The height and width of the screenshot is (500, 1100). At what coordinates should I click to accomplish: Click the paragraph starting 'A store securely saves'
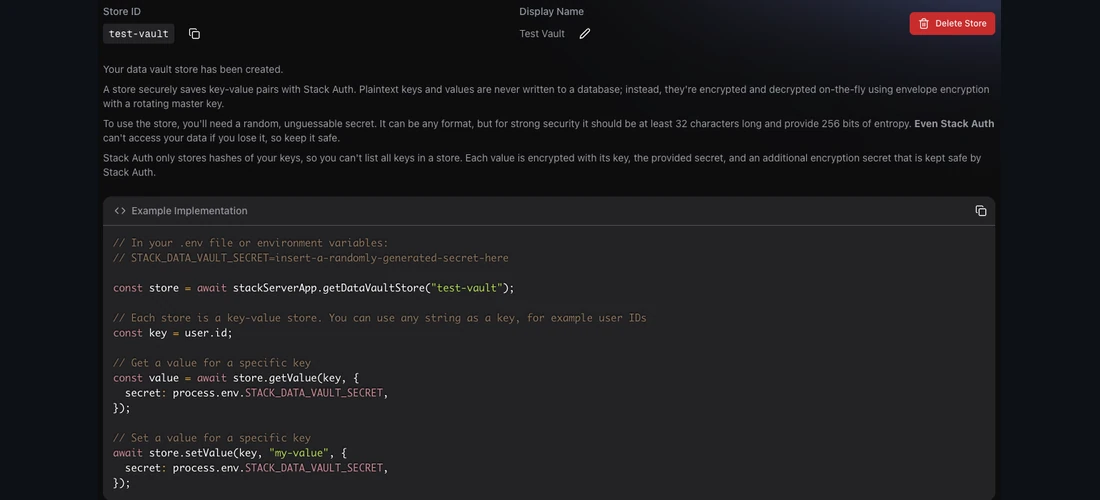546,97
